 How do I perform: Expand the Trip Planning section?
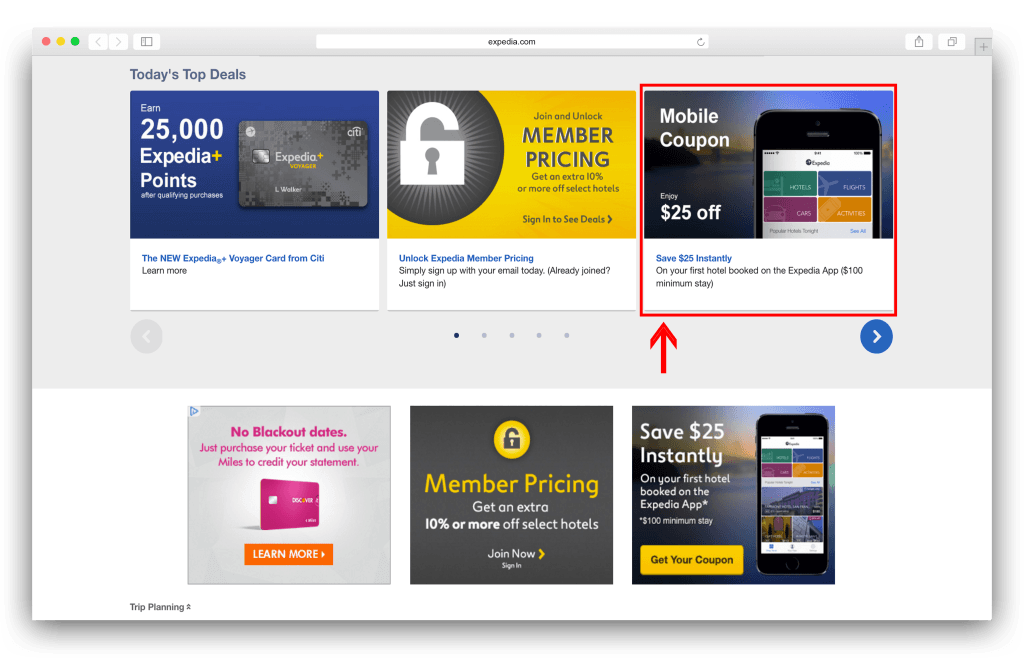tap(160, 607)
